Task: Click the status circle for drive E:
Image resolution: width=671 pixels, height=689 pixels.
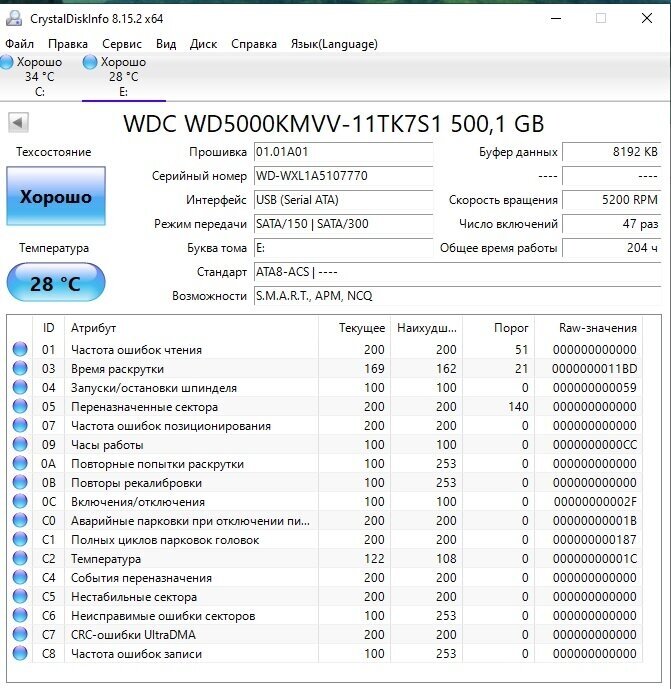Action: [x=90, y=62]
